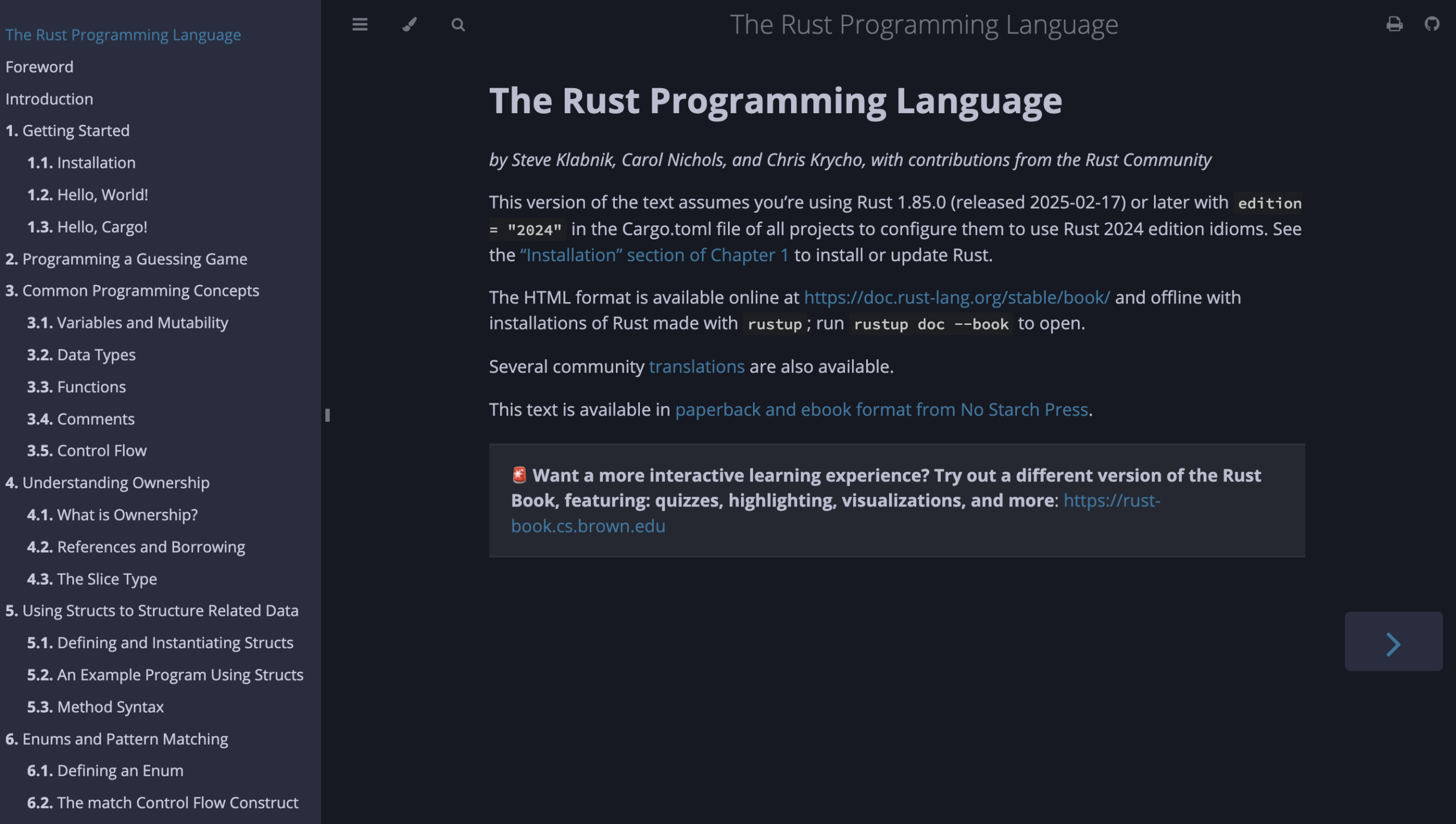Print the book using the printer icon
The image size is (1456, 824).
[1394, 24]
